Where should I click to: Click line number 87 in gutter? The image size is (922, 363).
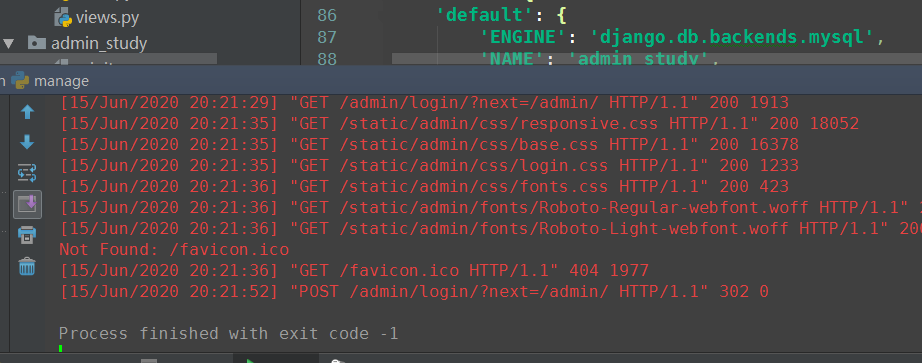tap(327, 37)
